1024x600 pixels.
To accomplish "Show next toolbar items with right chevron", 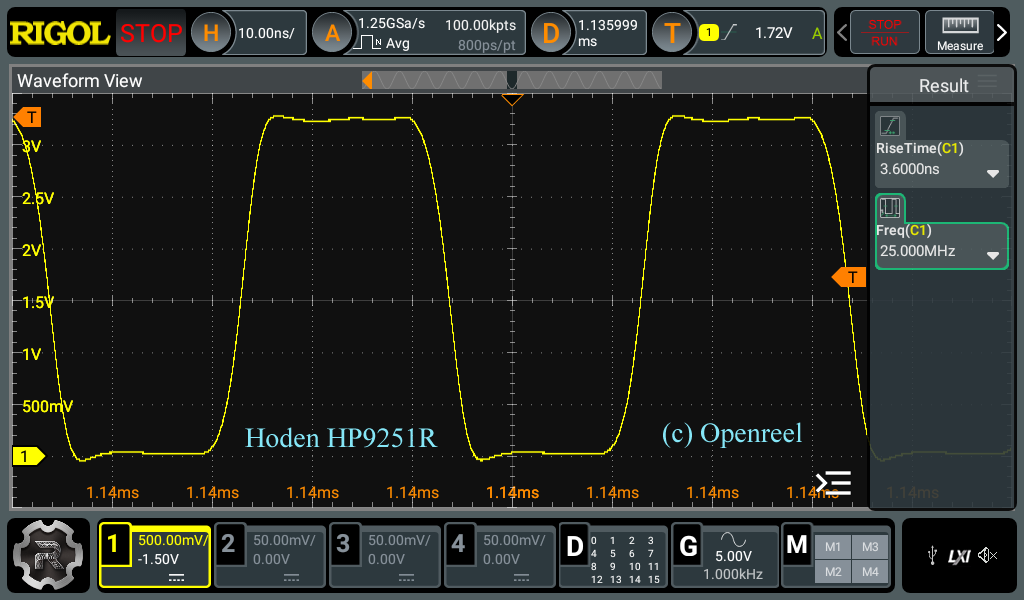I will [x=1002, y=32].
